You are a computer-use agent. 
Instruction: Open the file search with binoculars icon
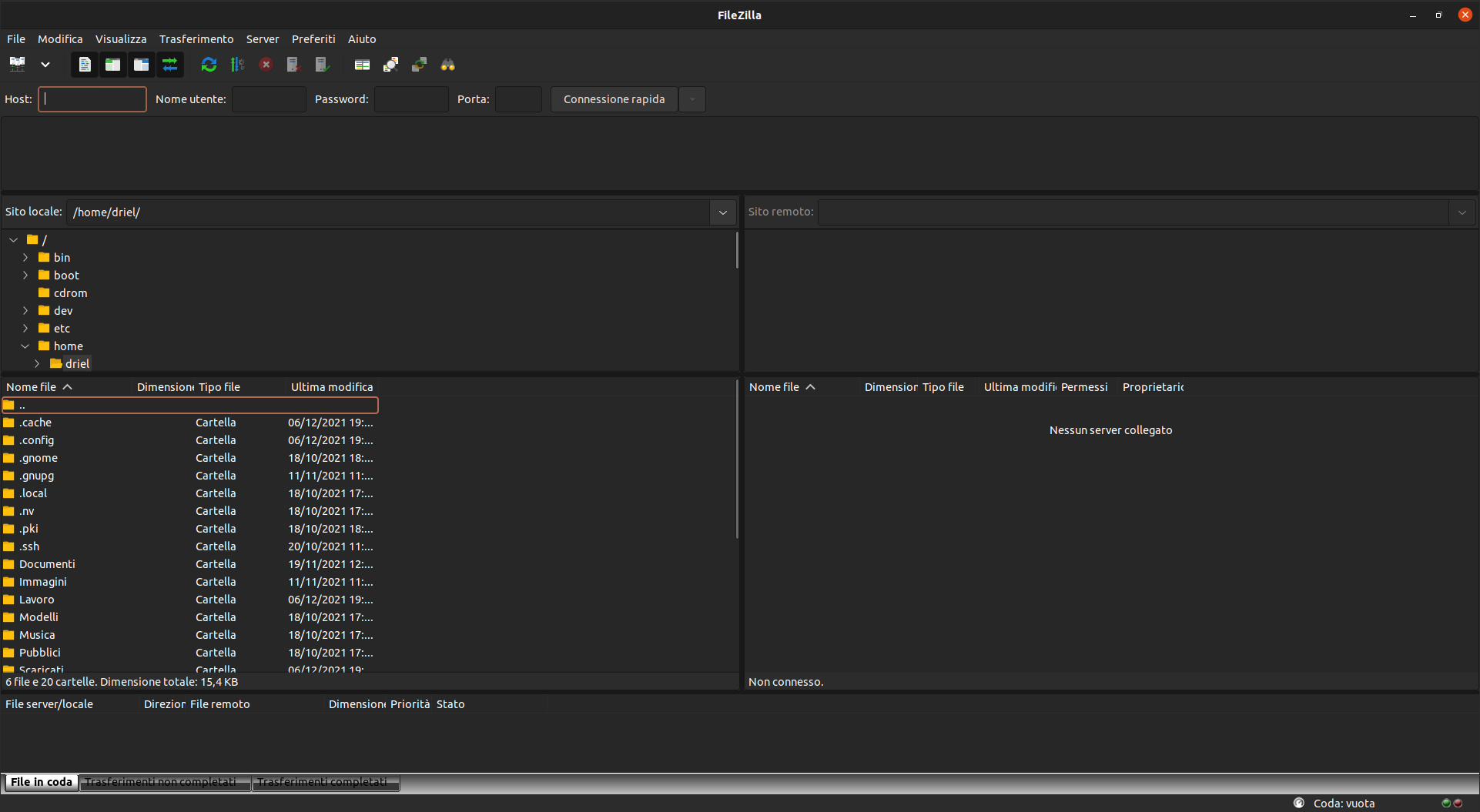(x=447, y=65)
